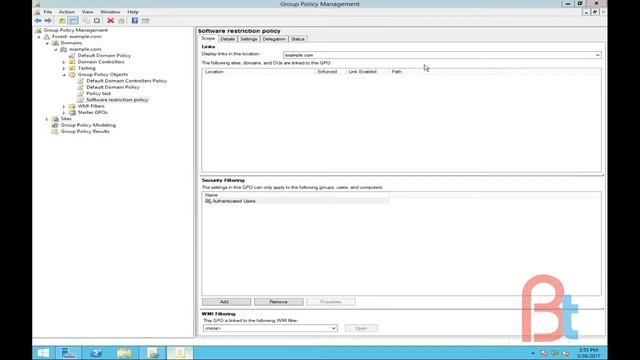The height and width of the screenshot is (360, 640).
Task: Toggle the Show/Hide Action Pane toolbar icon
Action: [x=145, y=20]
